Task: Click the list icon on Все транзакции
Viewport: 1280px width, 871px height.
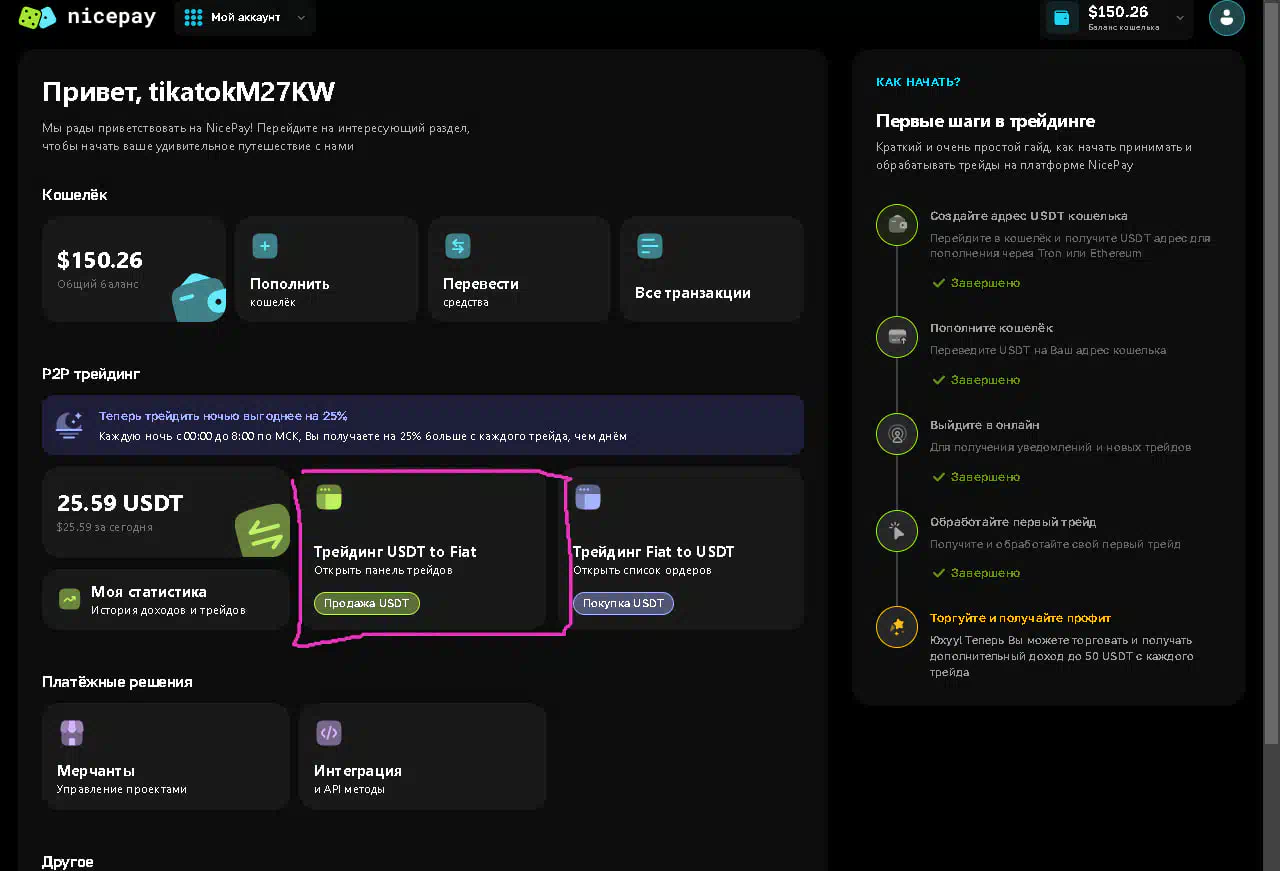Action: [x=650, y=246]
